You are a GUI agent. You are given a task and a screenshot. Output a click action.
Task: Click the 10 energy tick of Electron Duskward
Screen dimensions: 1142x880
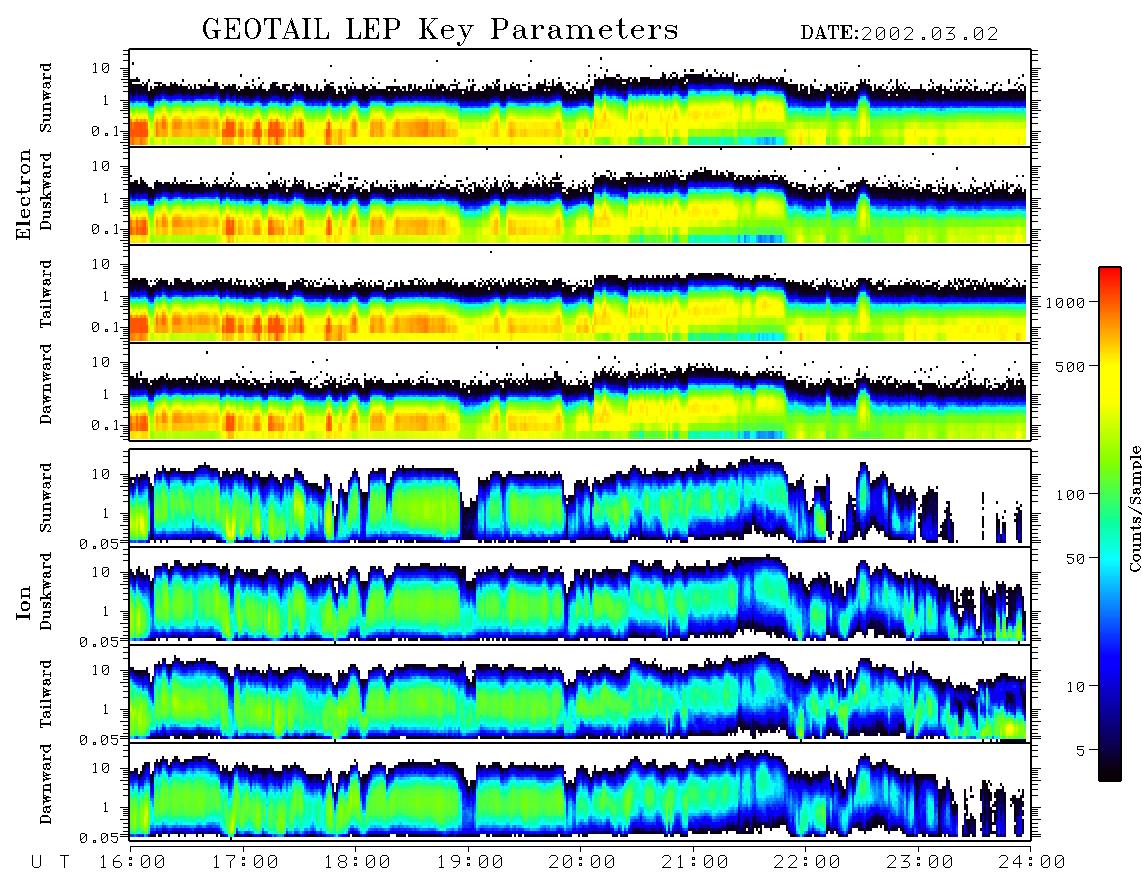pos(101,166)
